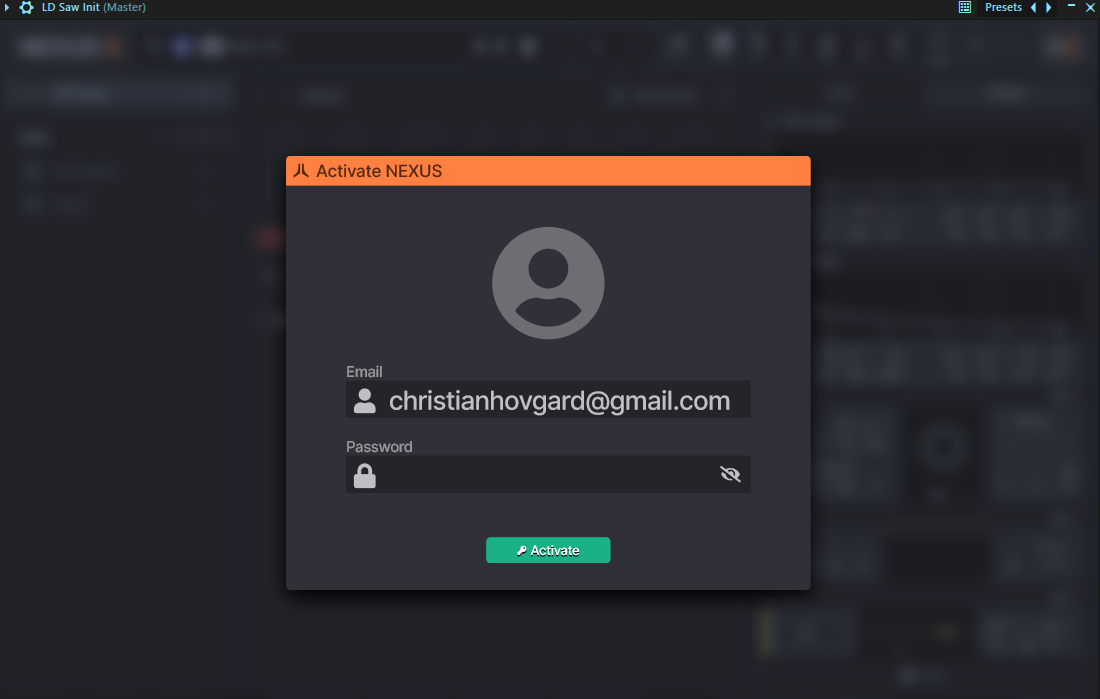The width and height of the screenshot is (1100, 699).
Task: Click the user avatar placeholder image
Action: pyautogui.click(x=548, y=283)
